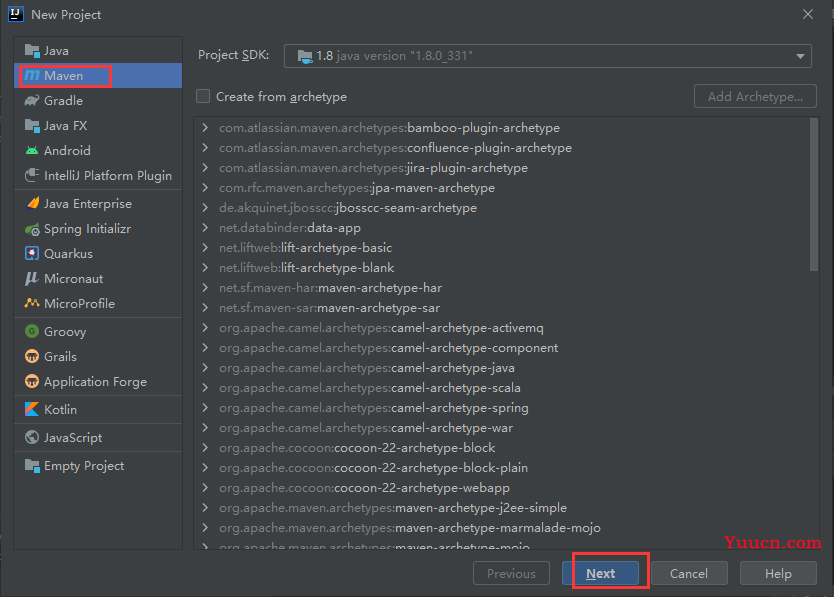The height and width of the screenshot is (597, 834).
Task: Select the IntelliJ Platform Plugin icon
Action: click(32, 176)
